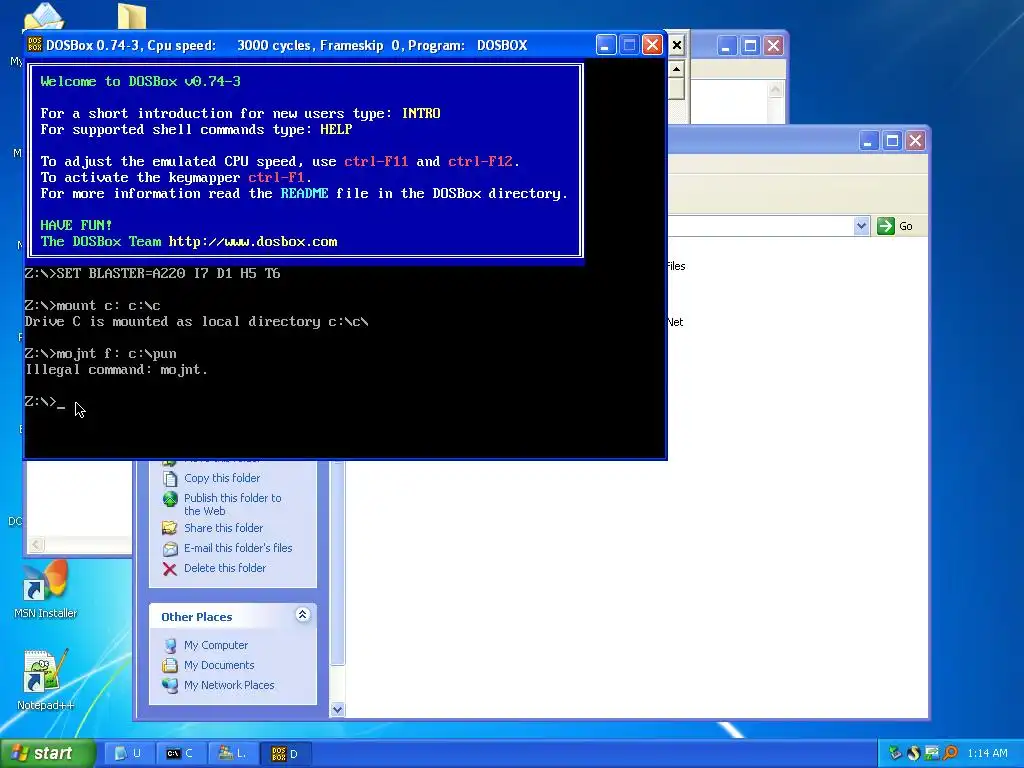1024x768 pixels.
Task: Click the 'Delete this folder' link text
Action: click(225, 568)
